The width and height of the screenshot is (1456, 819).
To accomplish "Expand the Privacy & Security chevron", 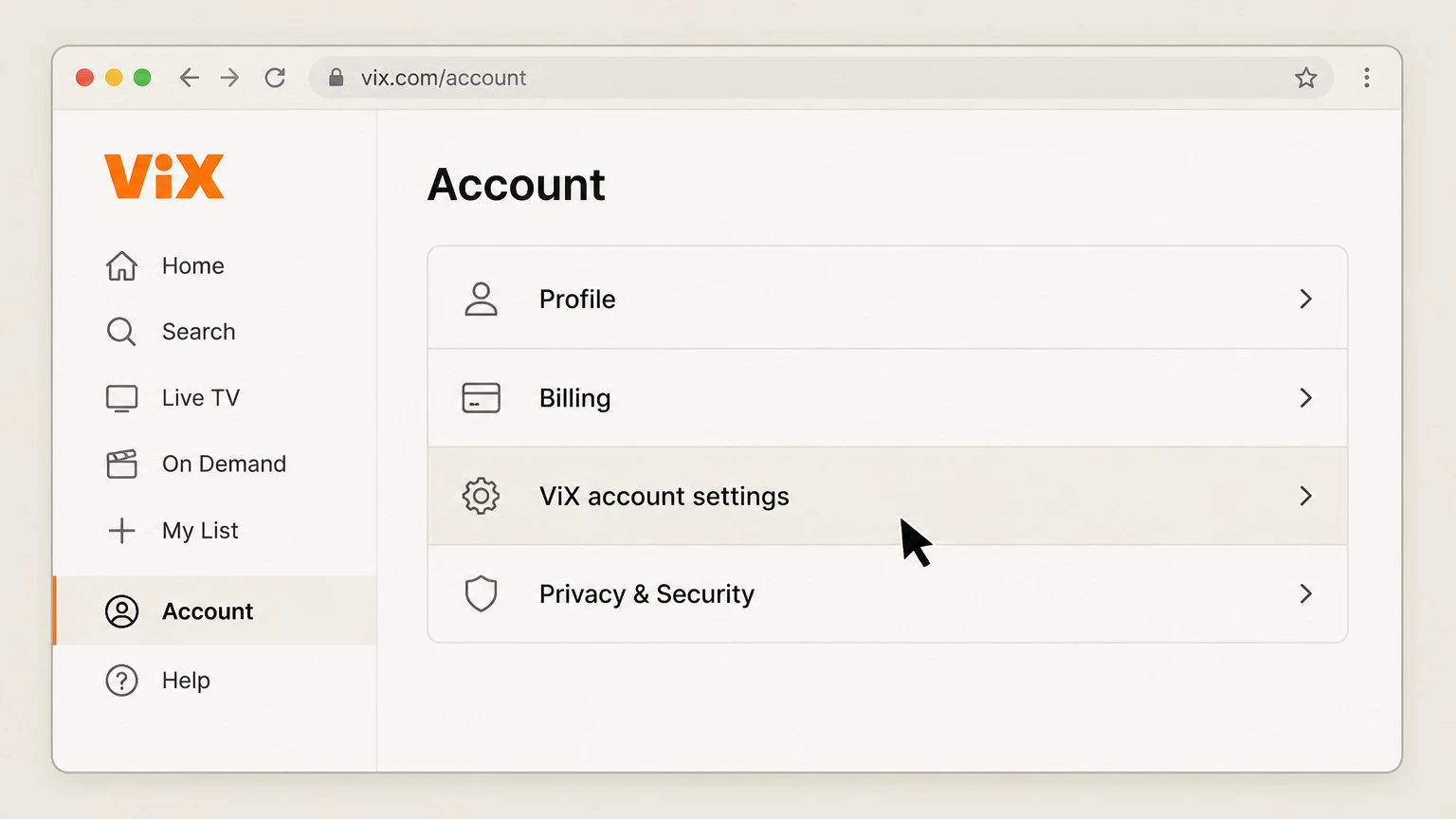I will click(1306, 594).
